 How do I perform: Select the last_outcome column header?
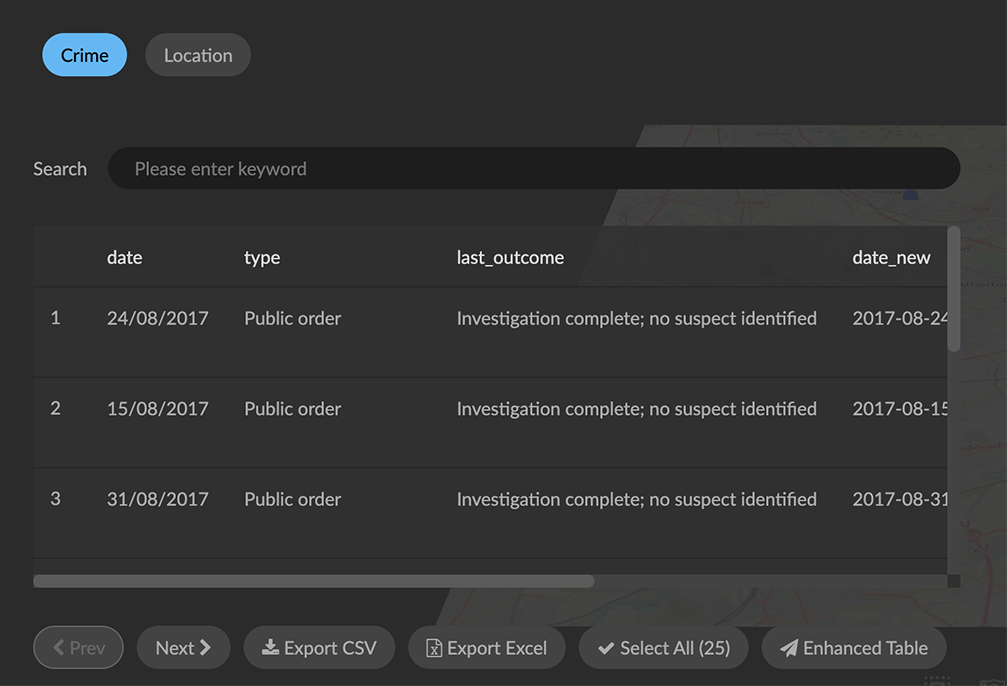[510, 257]
